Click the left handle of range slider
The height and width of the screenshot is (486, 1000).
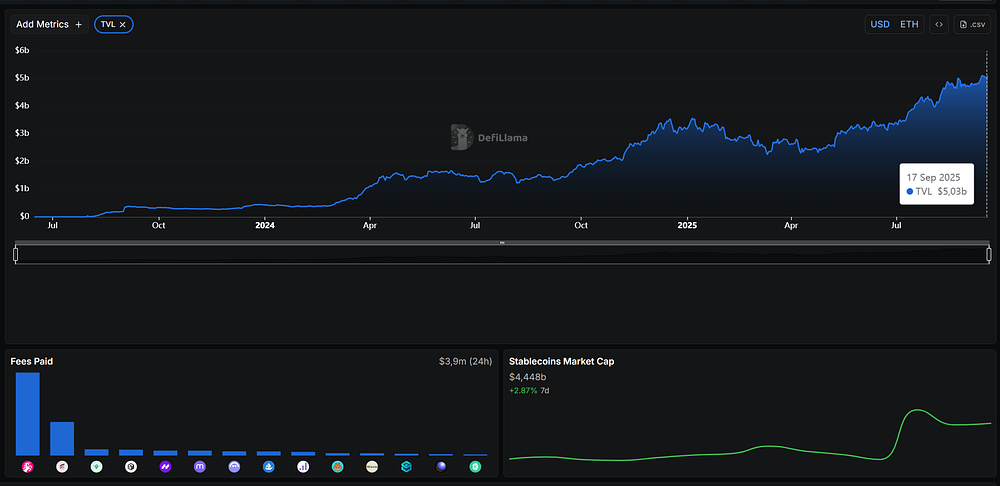16,254
